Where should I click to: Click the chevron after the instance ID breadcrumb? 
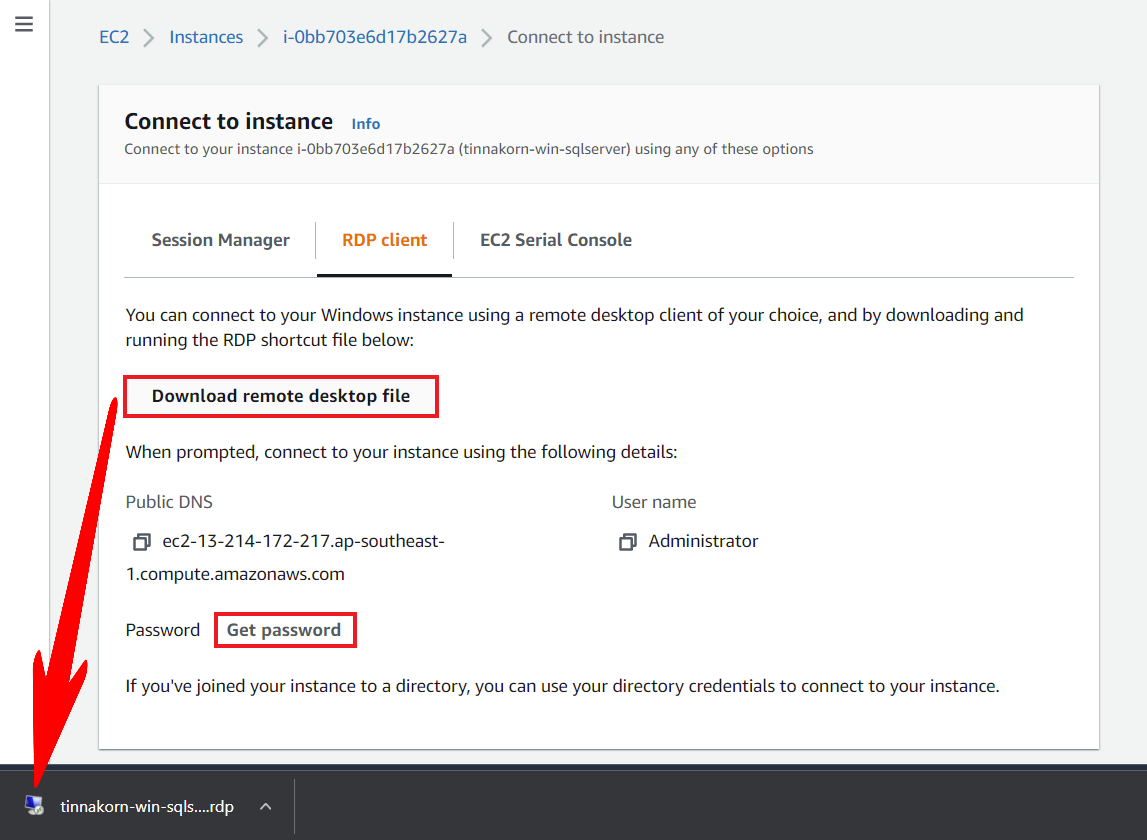486,37
